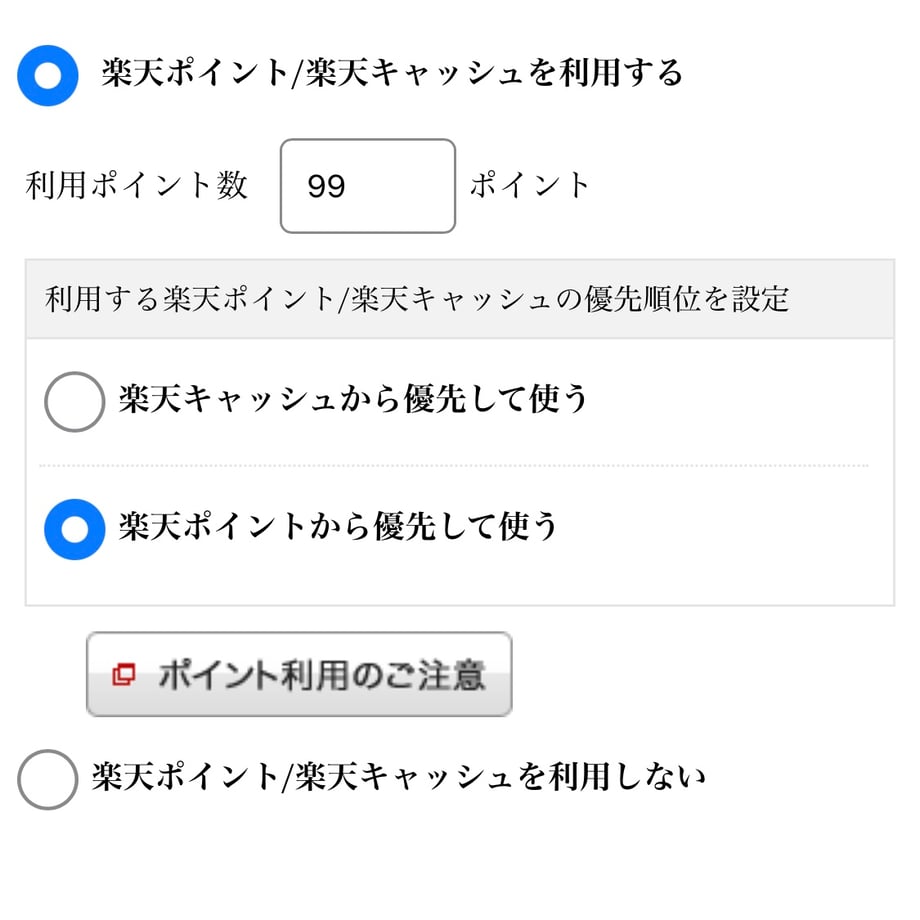Viewport: 920px width, 920px height.
Task: Click the 楽天ポイントから優先して使う label text
Action: 338,526
